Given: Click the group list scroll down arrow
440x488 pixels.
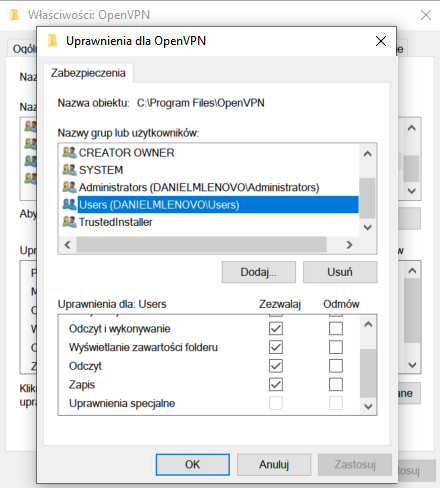Looking at the screenshot, I should 368,227.
